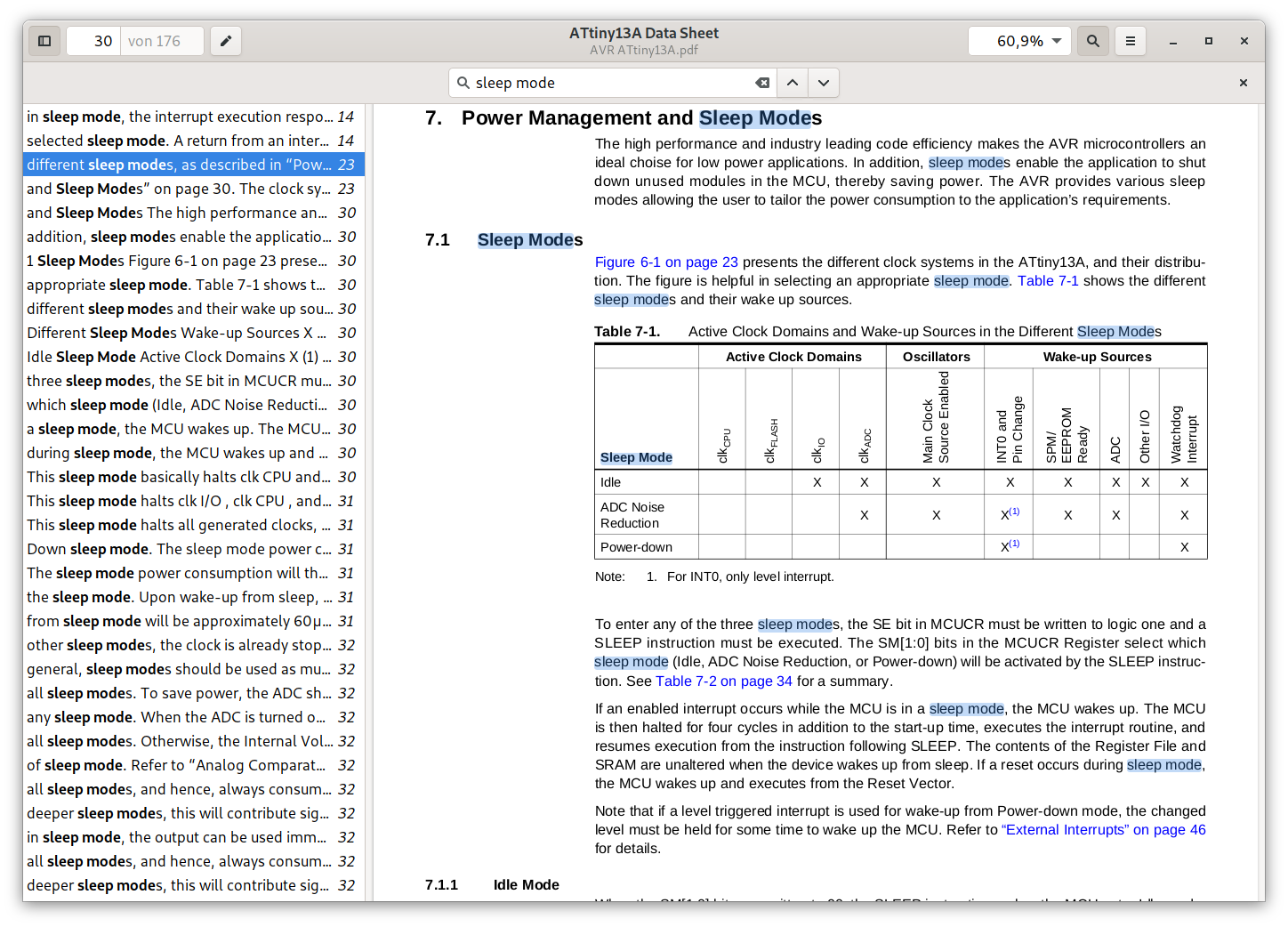Viewport: 1288px width, 927px height.
Task: Open "External Interrupts" on page 46 link
Action: click(1104, 830)
